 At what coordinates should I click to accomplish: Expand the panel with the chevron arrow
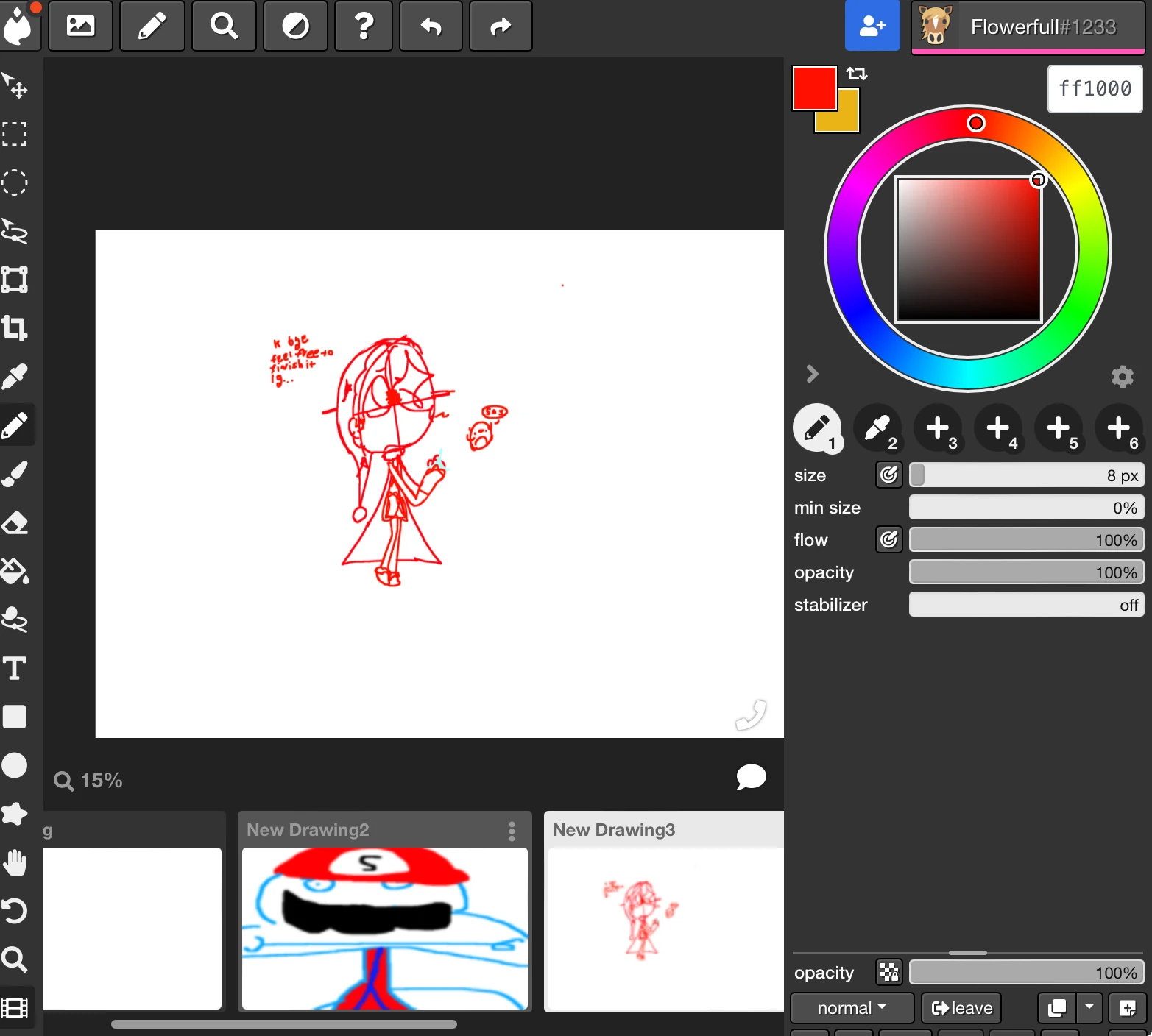pyautogui.click(x=812, y=374)
